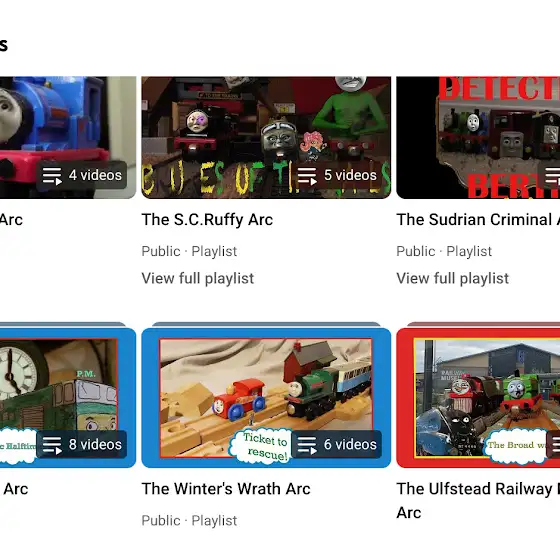Image resolution: width=560 pixels, height=560 pixels.
Task: Open the Winter's Wrath Arc thumbnail
Action: 266,398
